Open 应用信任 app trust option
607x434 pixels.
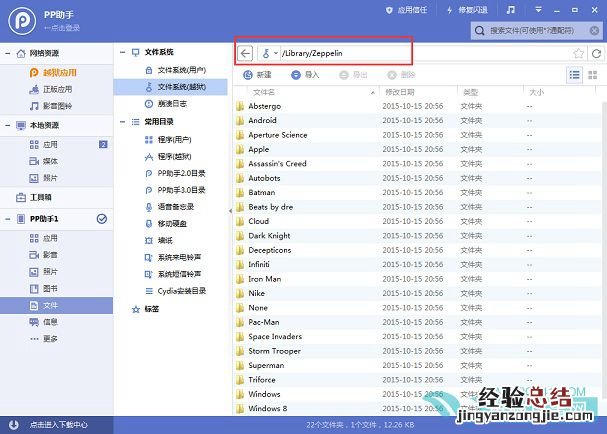(x=406, y=10)
